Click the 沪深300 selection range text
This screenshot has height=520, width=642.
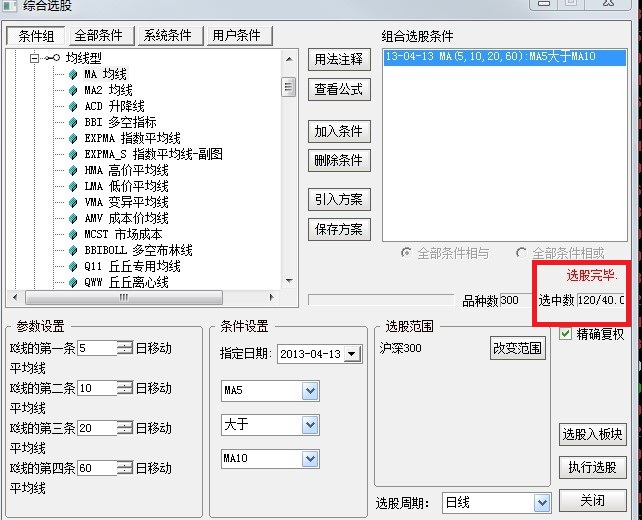tap(400, 348)
